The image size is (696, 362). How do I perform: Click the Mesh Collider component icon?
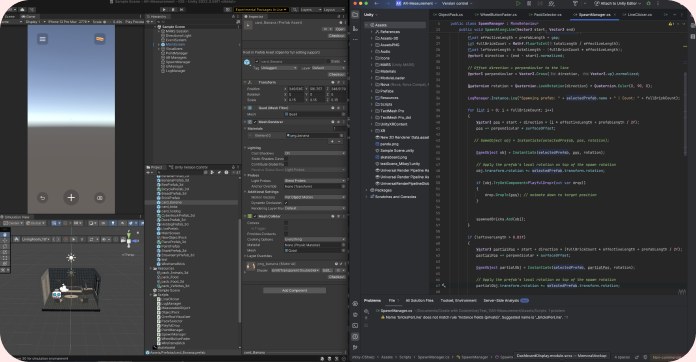250,216
